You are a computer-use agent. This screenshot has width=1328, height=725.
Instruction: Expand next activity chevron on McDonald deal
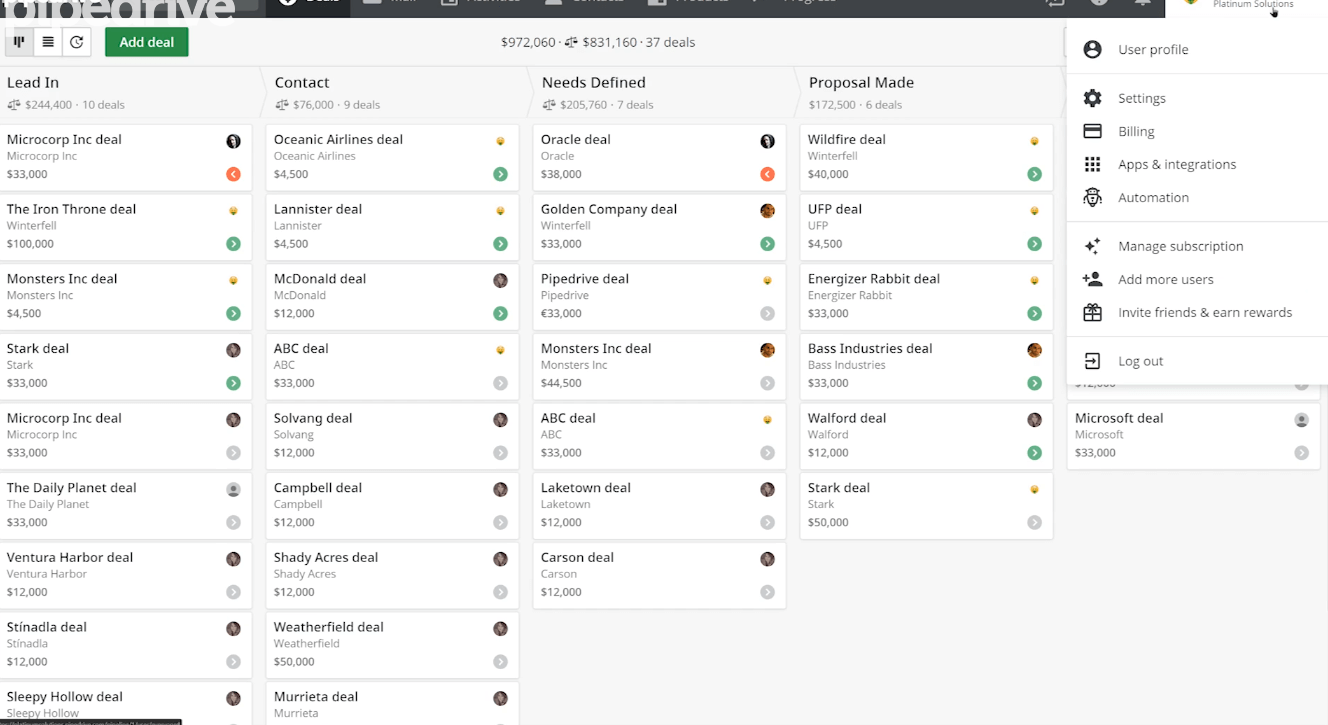(500, 312)
